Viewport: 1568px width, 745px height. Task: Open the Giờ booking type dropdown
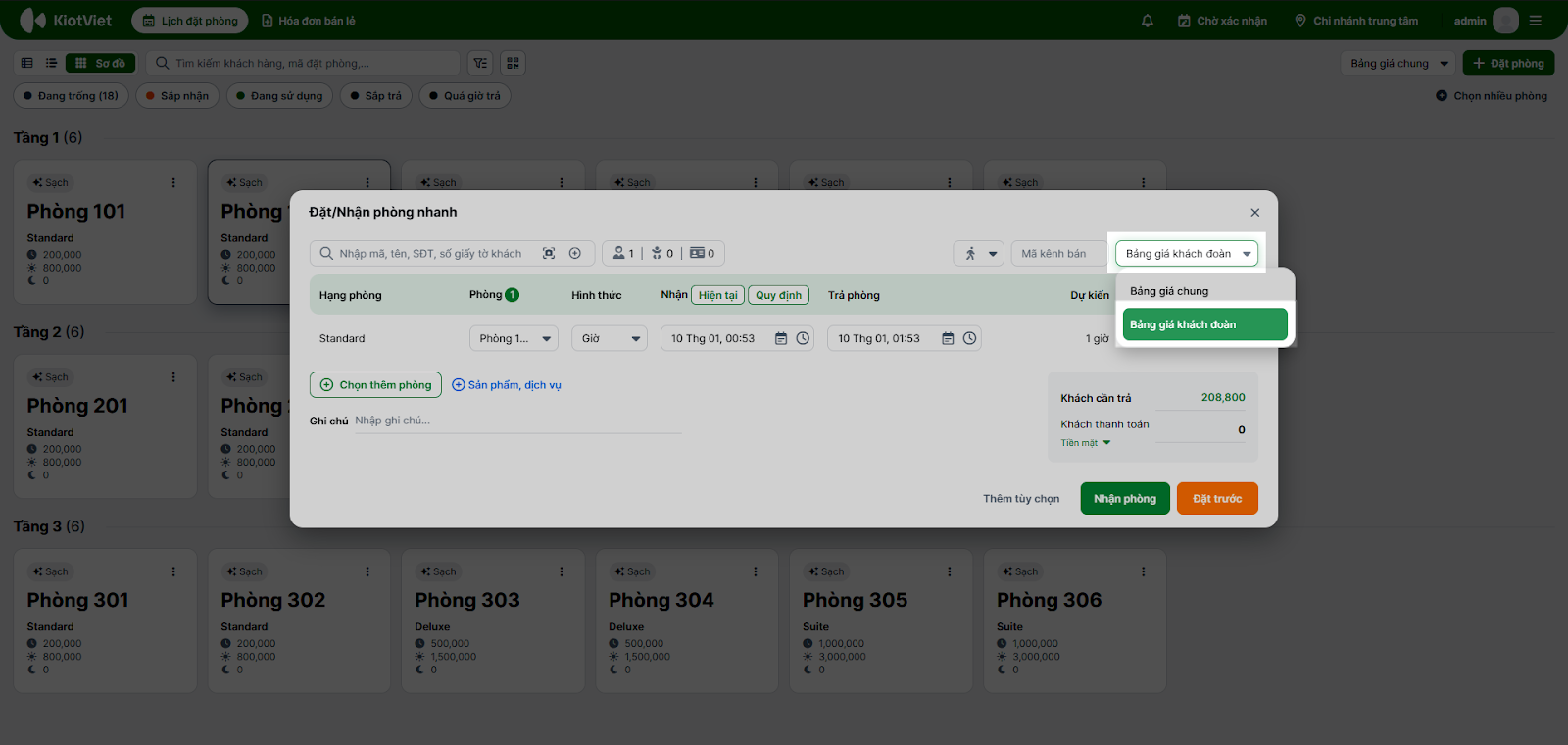coord(610,338)
